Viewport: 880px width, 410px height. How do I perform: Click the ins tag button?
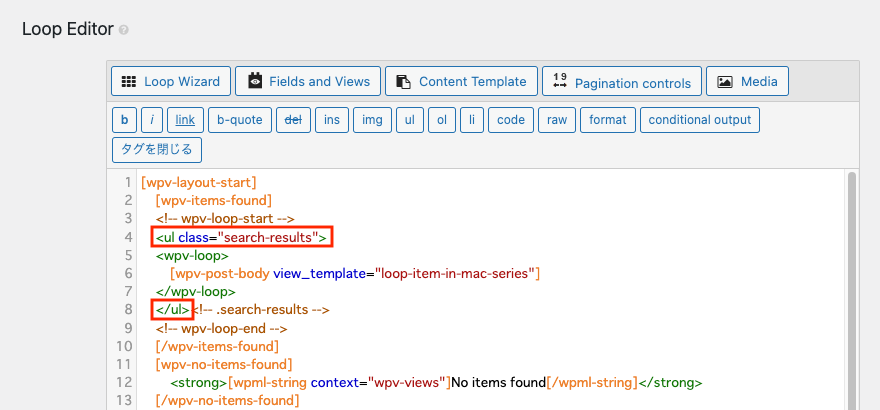click(332, 120)
